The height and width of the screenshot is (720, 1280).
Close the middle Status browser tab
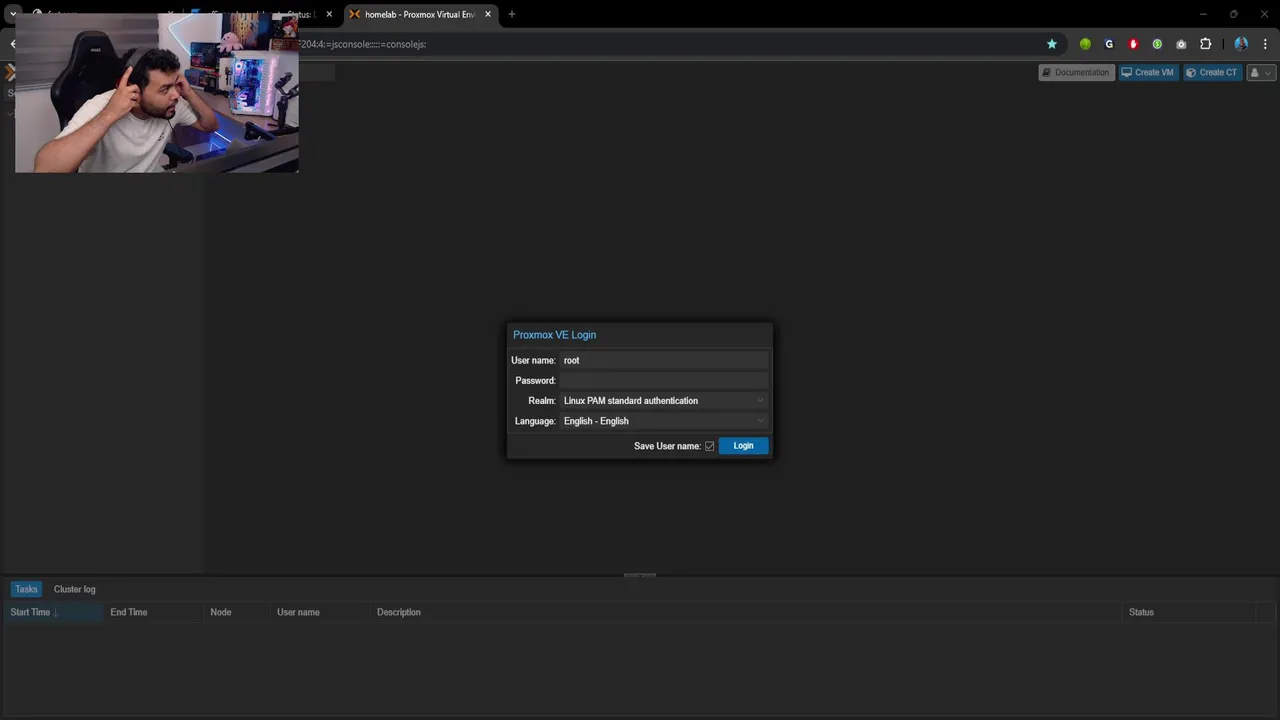tap(329, 14)
